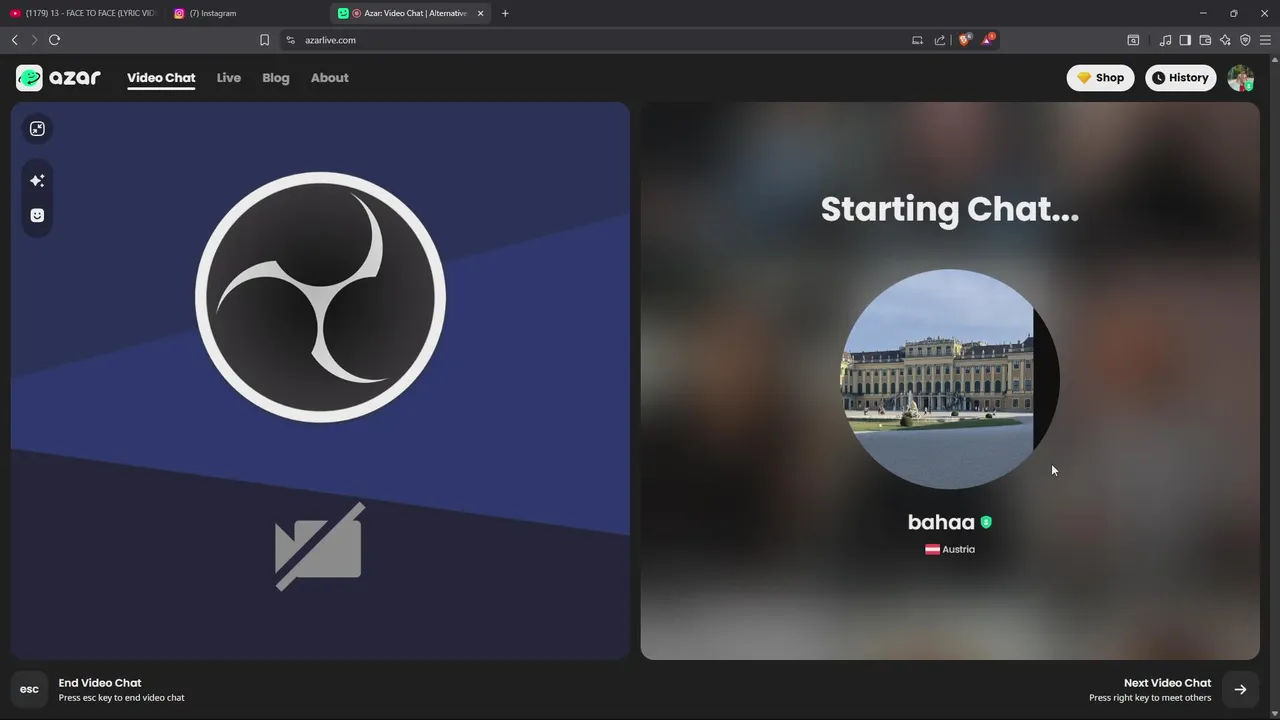Open Brave Shields lion icon
The image size is (1280, 720).
pos(965,40)
